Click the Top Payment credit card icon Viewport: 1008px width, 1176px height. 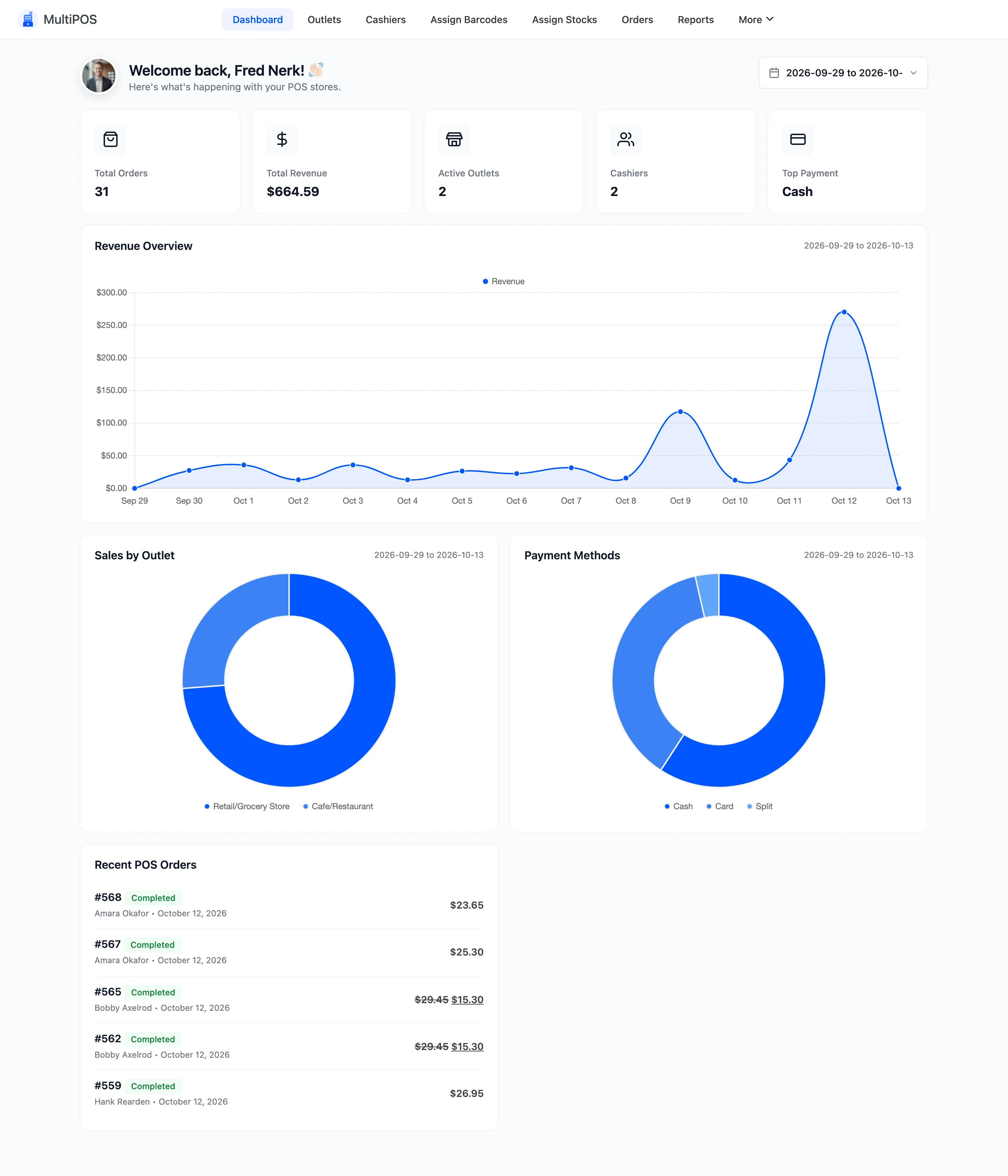point(797,139)
